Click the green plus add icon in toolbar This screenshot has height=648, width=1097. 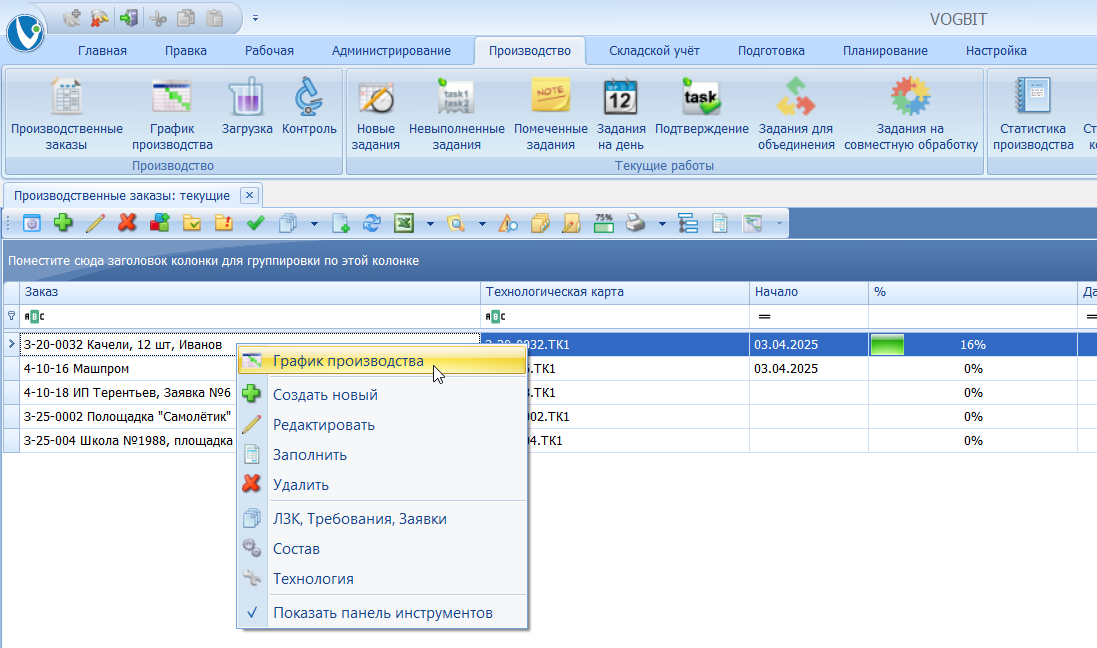coord(63,224)
